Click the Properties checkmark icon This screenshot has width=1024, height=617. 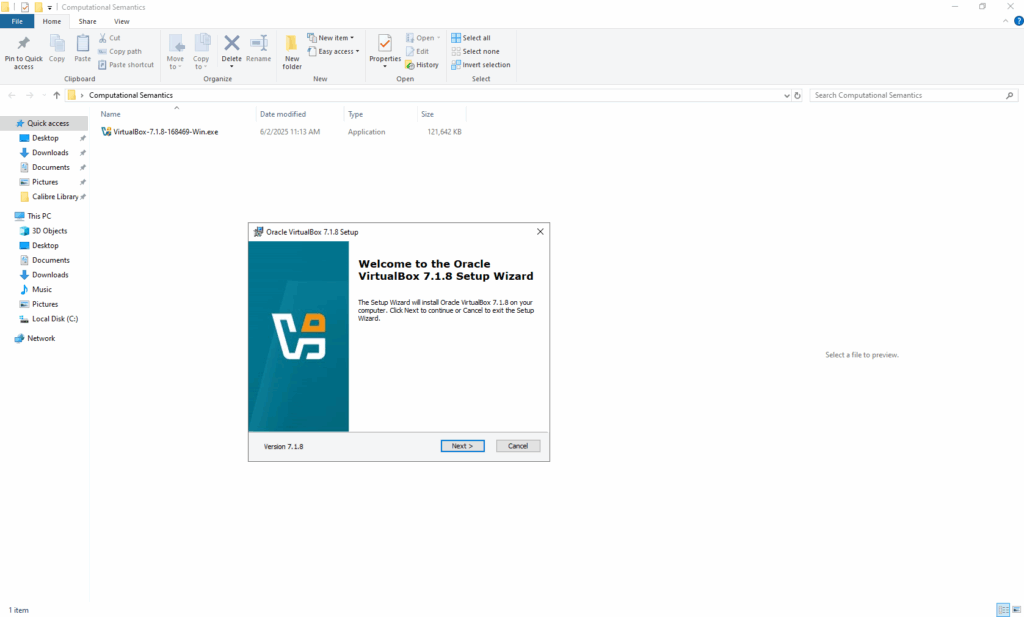385,44
